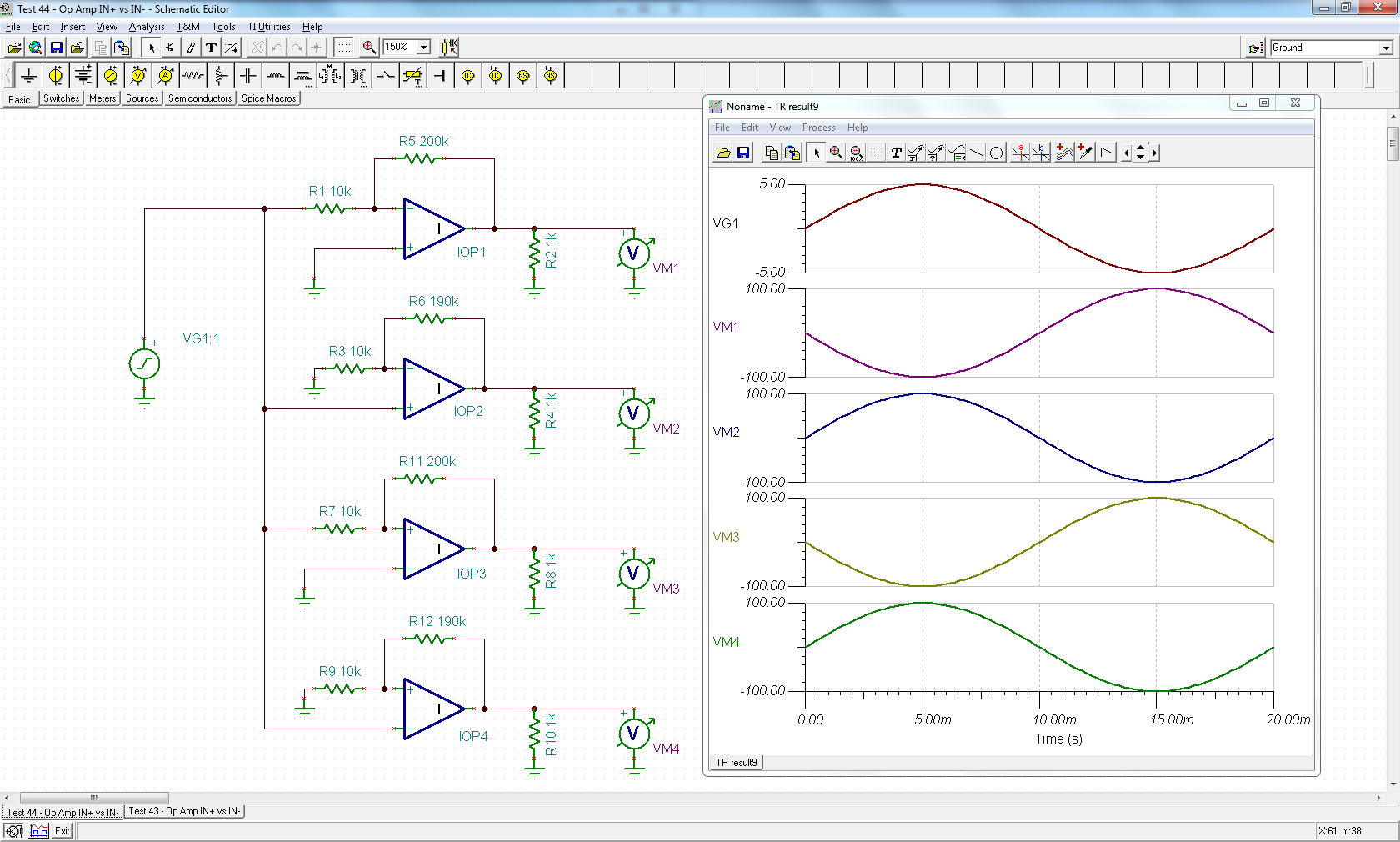Image resolution: width=1400 pixels, height=842 pixels.
Task: Open the View menu in TR result window
Action: [x=780, y=128]
